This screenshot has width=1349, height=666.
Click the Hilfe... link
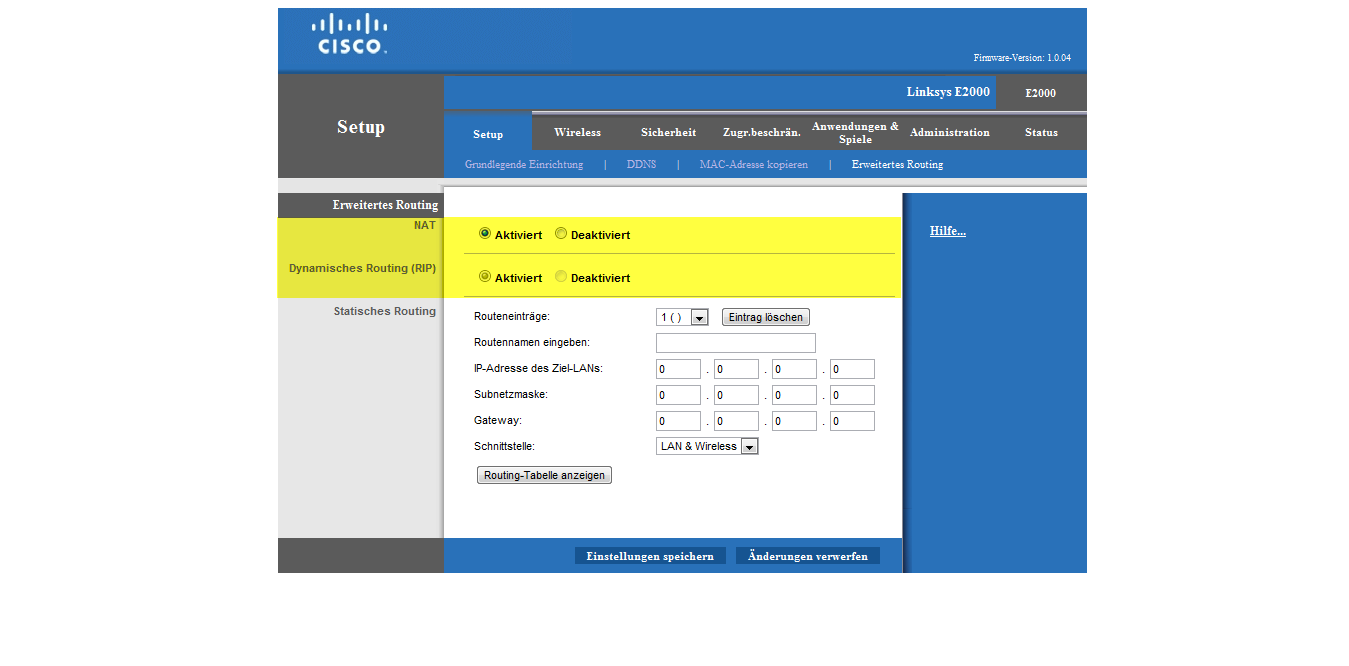[x=947, y=231]
